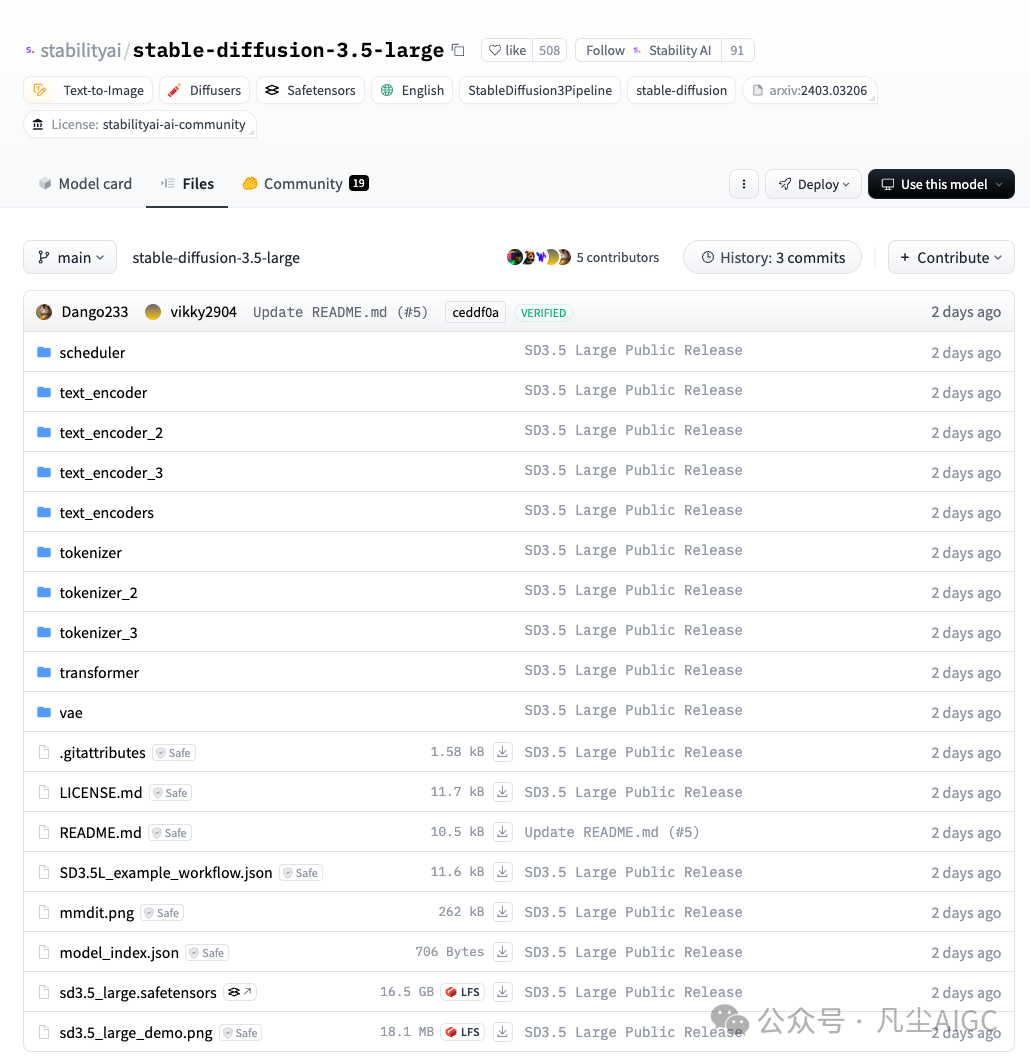Click the tokenizer folder icon
Screen dimensions: 1030x1062
point(44,552)
